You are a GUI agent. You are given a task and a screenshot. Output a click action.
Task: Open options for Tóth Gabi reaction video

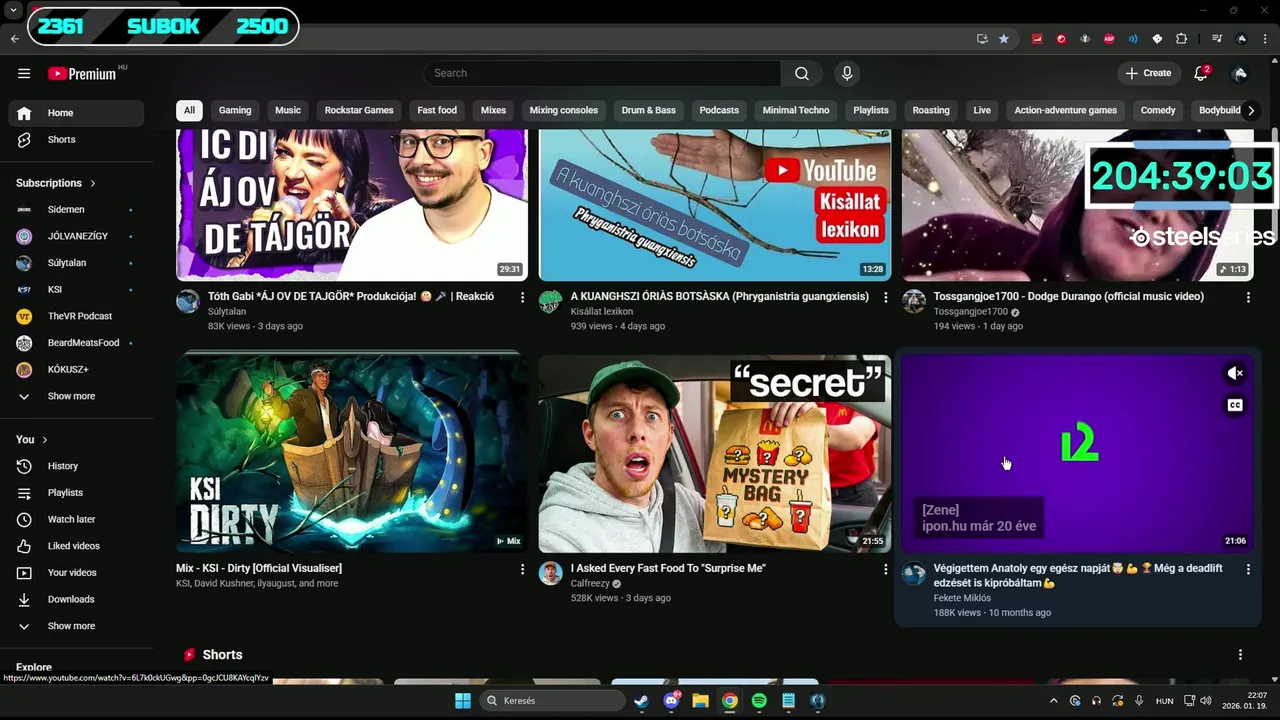click(522, 297)
